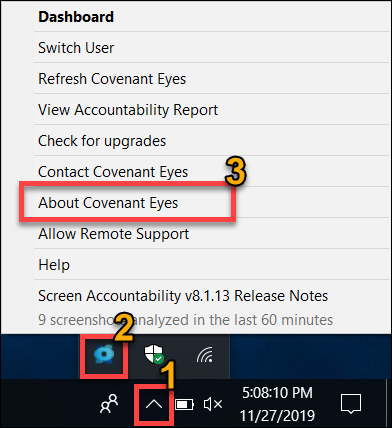
Task: Open the Action Center notifications icon
Action: click(351, 404)
